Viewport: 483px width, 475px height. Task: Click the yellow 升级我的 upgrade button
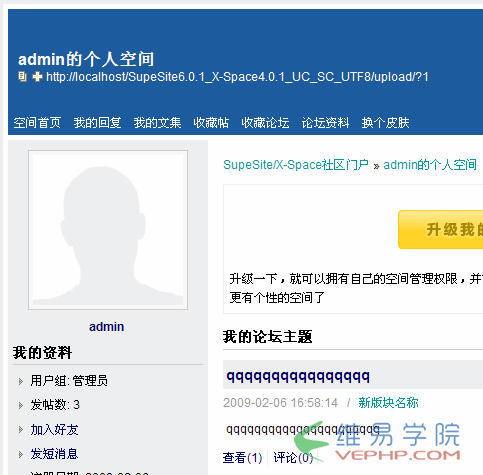click(441, 229)
